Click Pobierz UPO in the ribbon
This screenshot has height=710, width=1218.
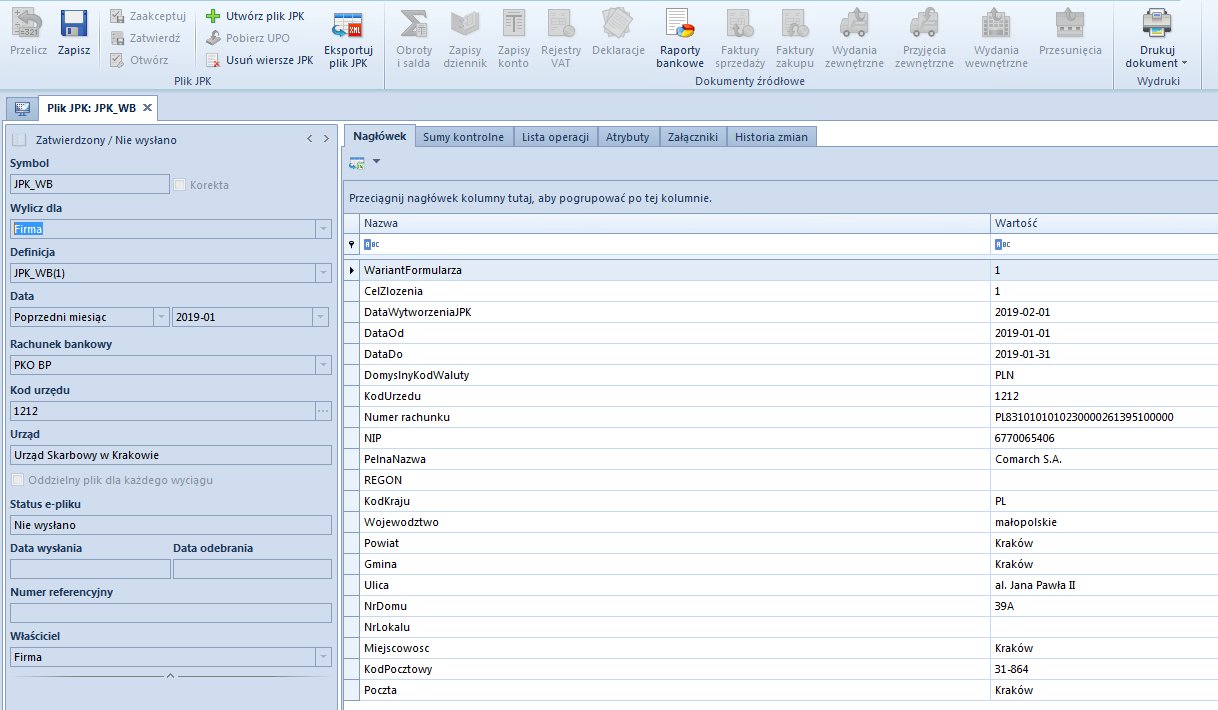click(x=247, y=38)
